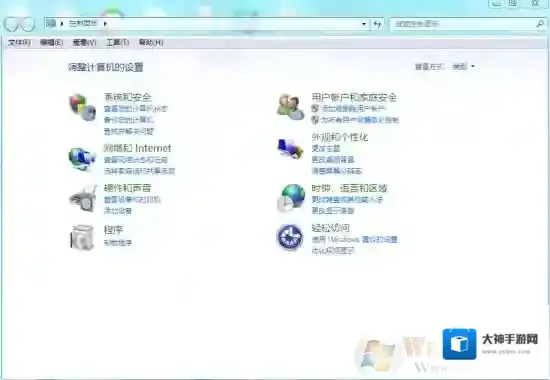550x380 pixels.
Task: Open the 硬件和声音 printer icon
Action: (83, 199)
